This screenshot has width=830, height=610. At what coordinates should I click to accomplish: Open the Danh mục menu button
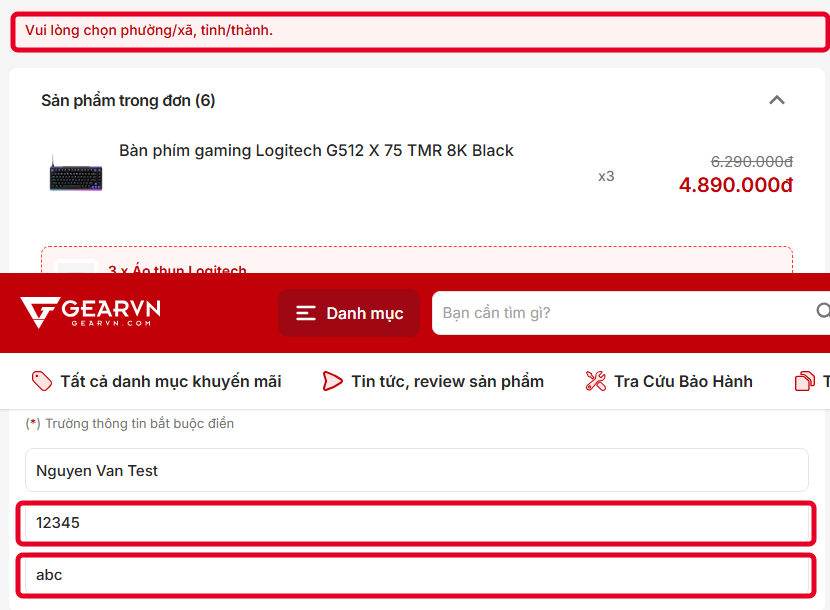[349, 313]
